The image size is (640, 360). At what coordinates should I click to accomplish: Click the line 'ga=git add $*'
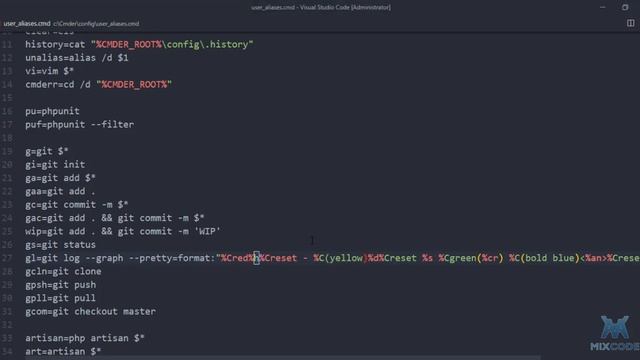(60, 178)
